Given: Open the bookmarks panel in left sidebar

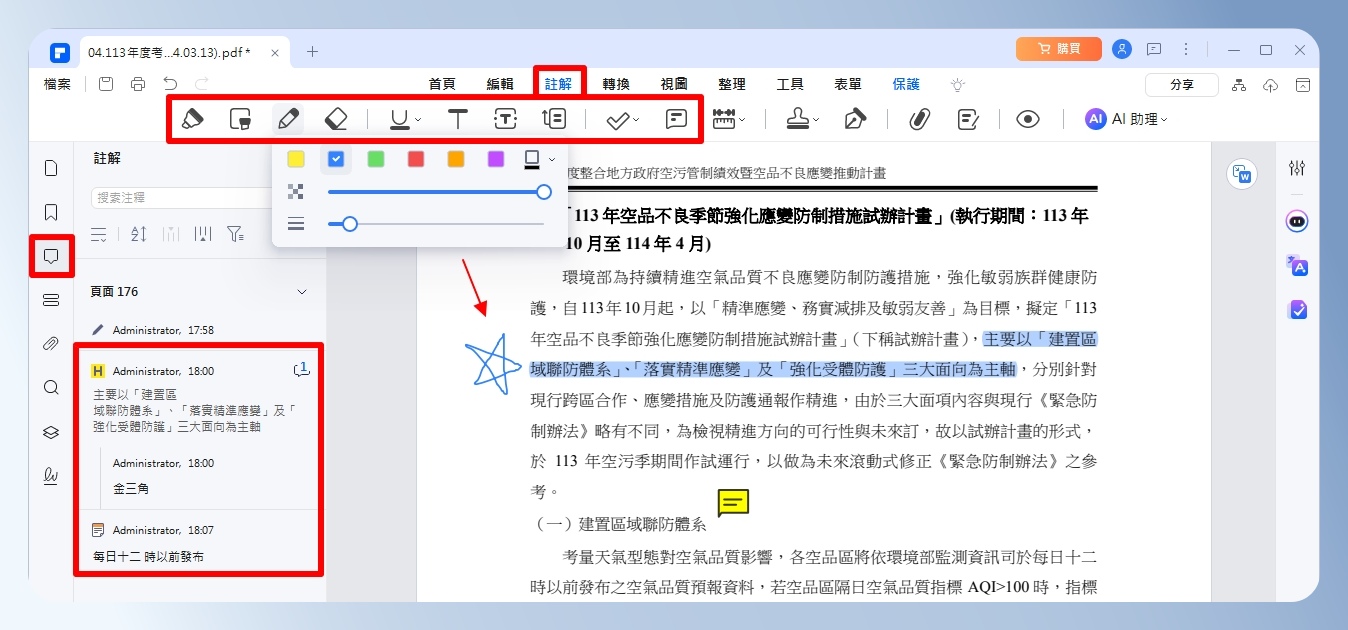Looking at the screenshot, I should pos(52,212).
